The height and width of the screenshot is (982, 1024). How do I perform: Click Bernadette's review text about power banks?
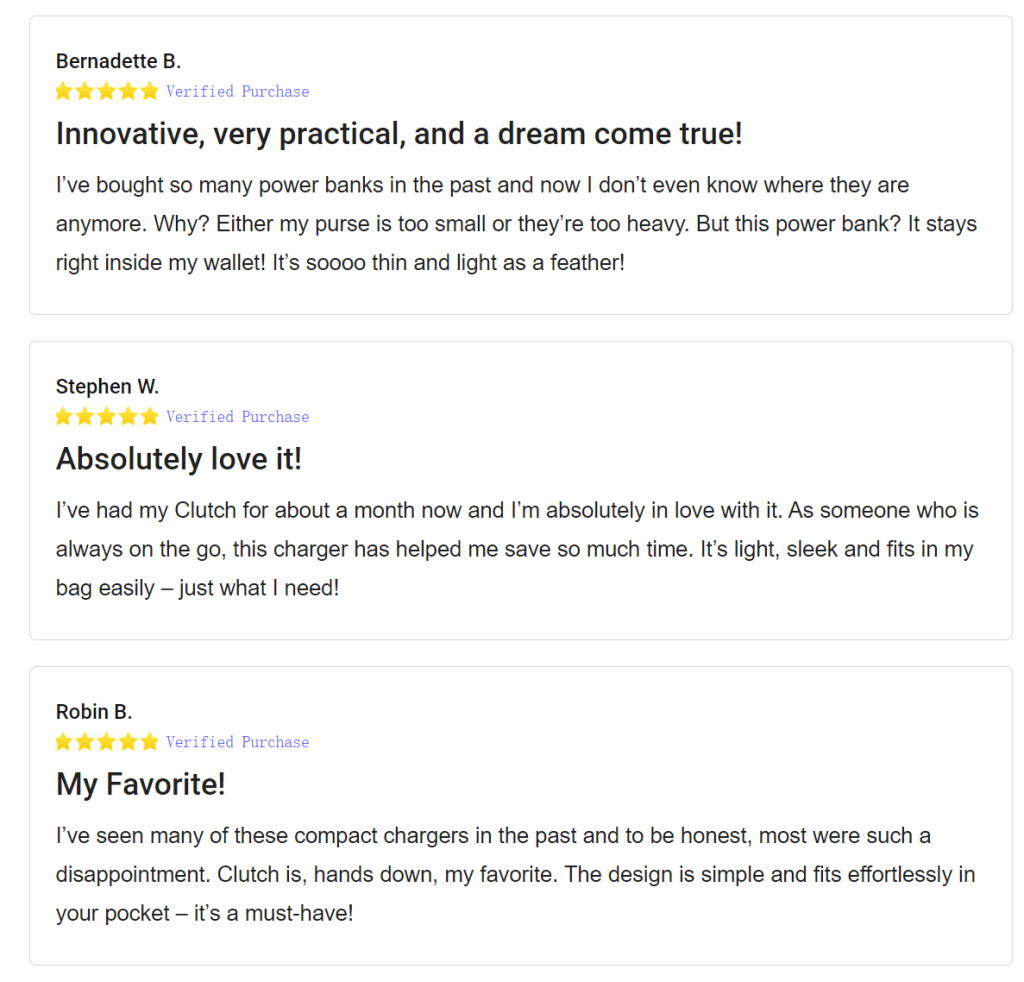[x=516, y=223]
